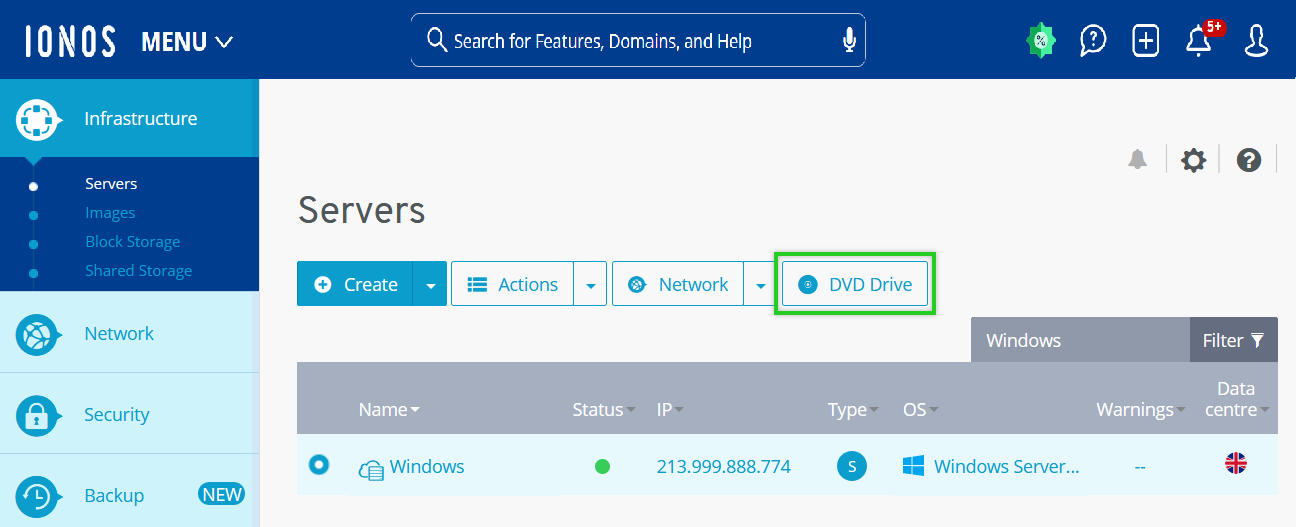The height and width of the screenshot is (527, 1296).
Task: Expand the Network button dropdown arrow
Action: click(x=760, y=285)
